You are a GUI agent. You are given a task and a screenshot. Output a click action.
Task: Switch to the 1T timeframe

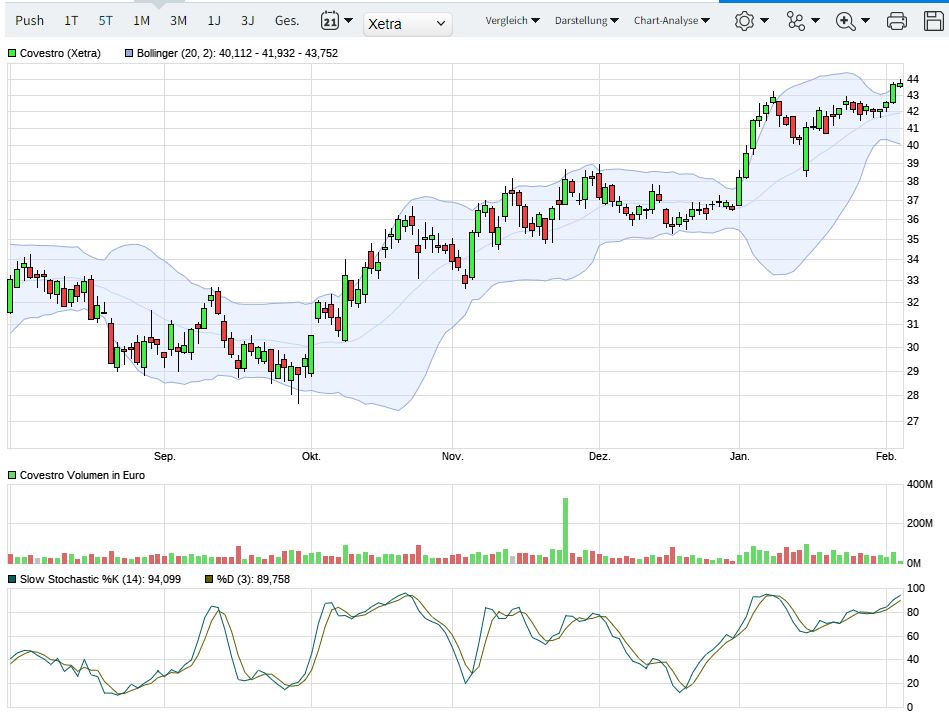(71, 21)
